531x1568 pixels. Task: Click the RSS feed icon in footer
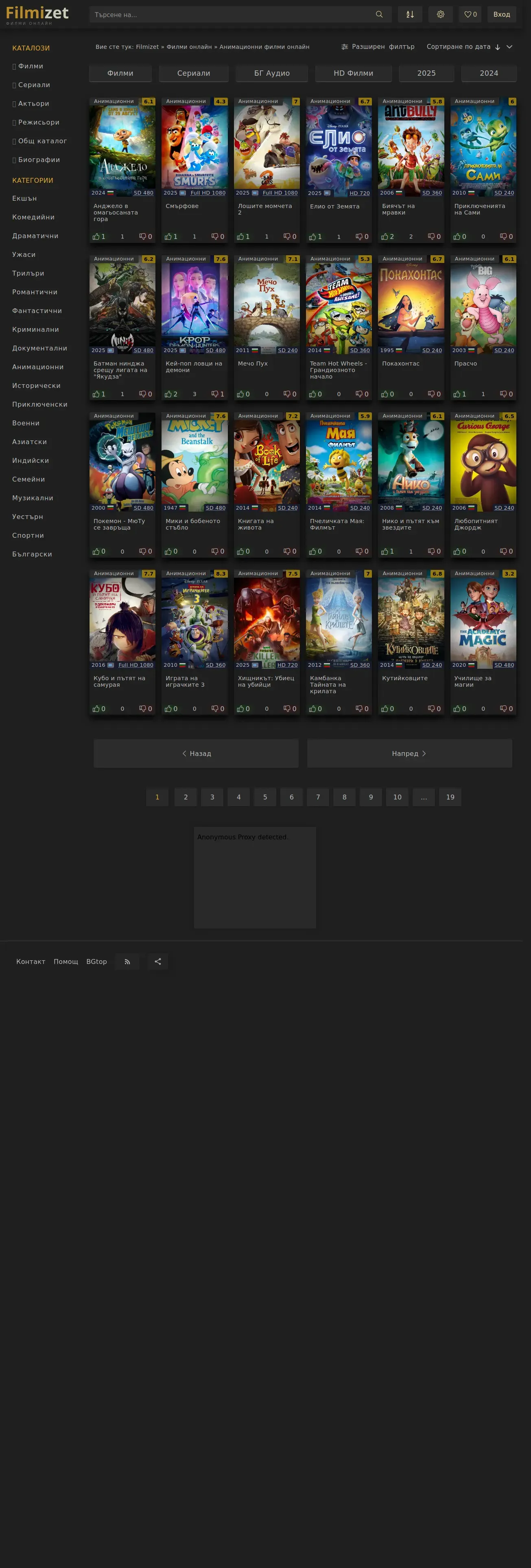127,962
